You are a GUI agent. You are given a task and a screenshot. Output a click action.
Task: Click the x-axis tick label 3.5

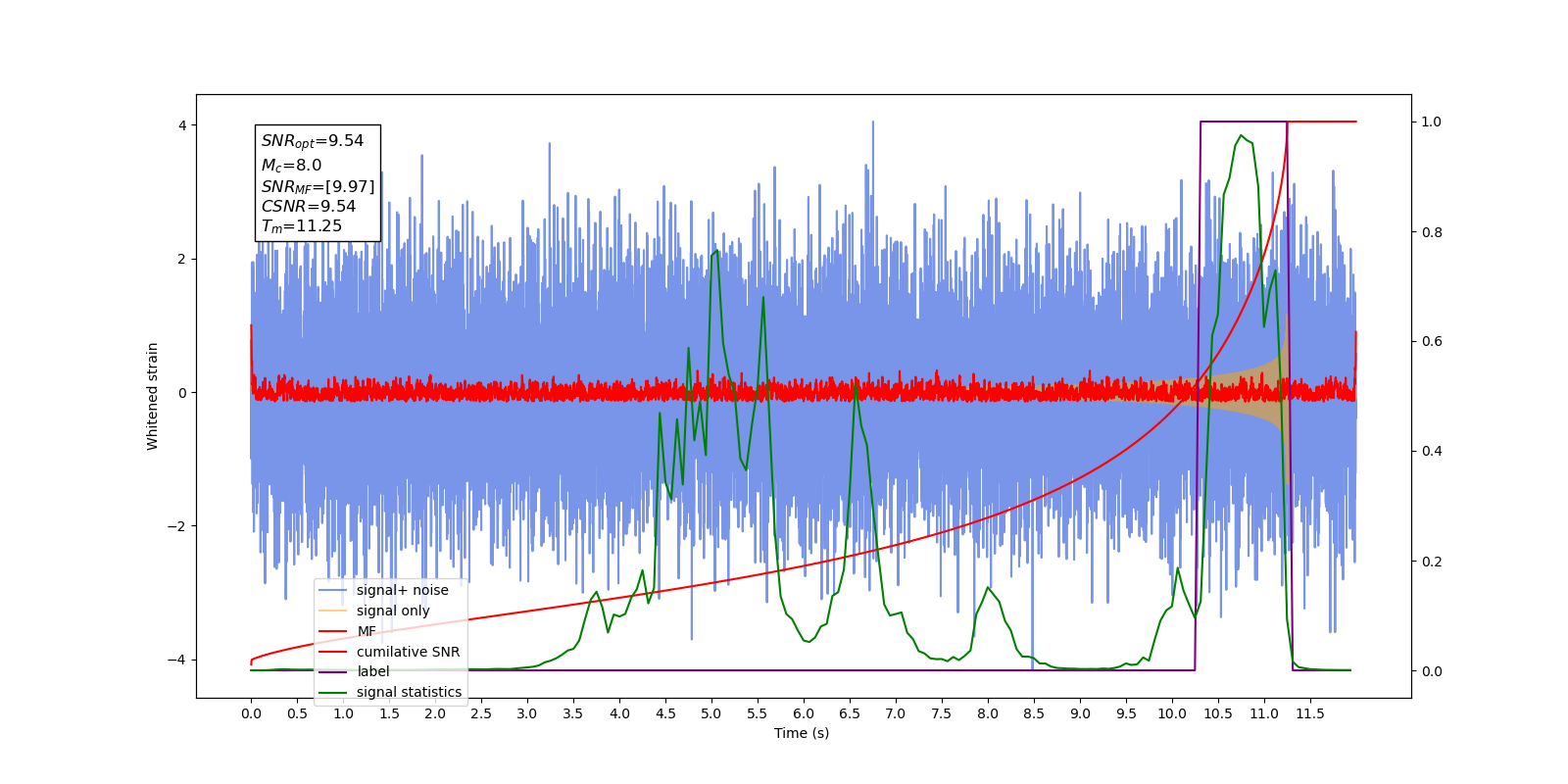(x=573, y=713)
